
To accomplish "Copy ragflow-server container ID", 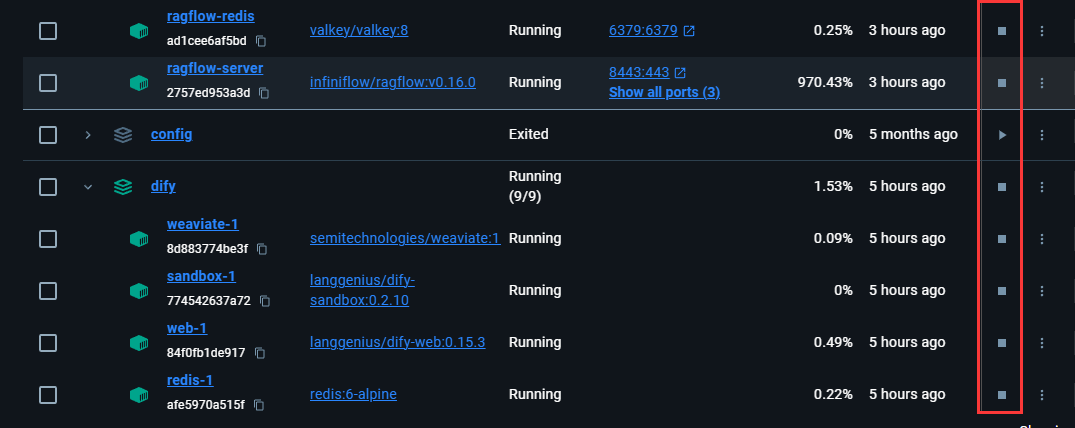I will tap(264, 93).
